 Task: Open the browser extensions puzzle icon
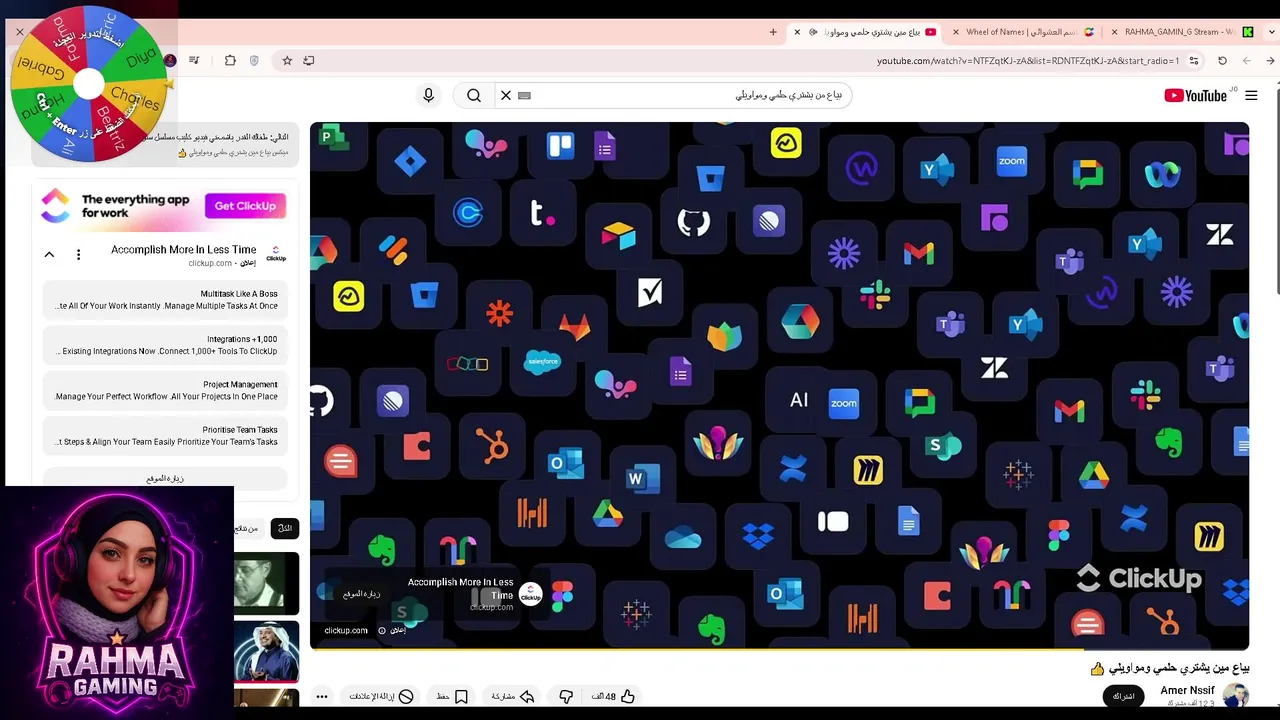[230, 61]
